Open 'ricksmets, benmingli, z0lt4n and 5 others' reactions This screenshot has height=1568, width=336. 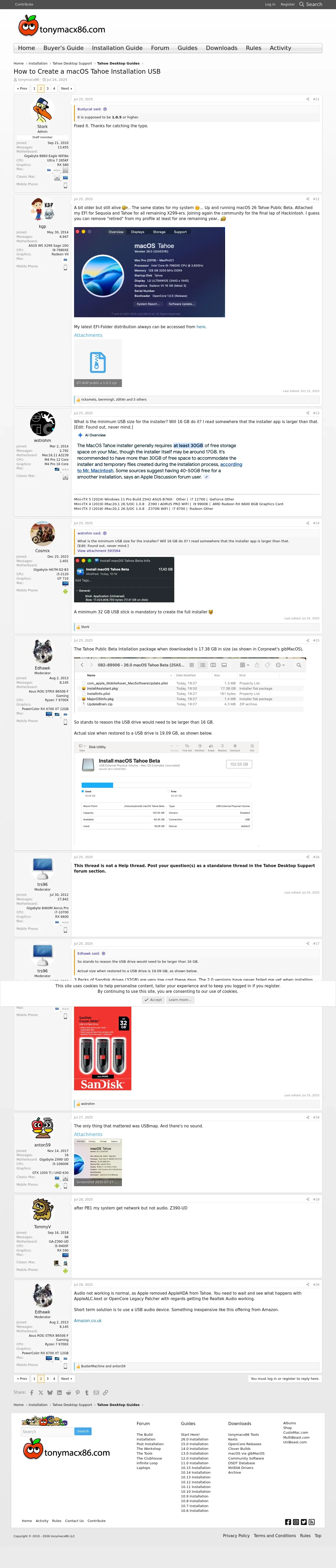click(x=113, y=399)
